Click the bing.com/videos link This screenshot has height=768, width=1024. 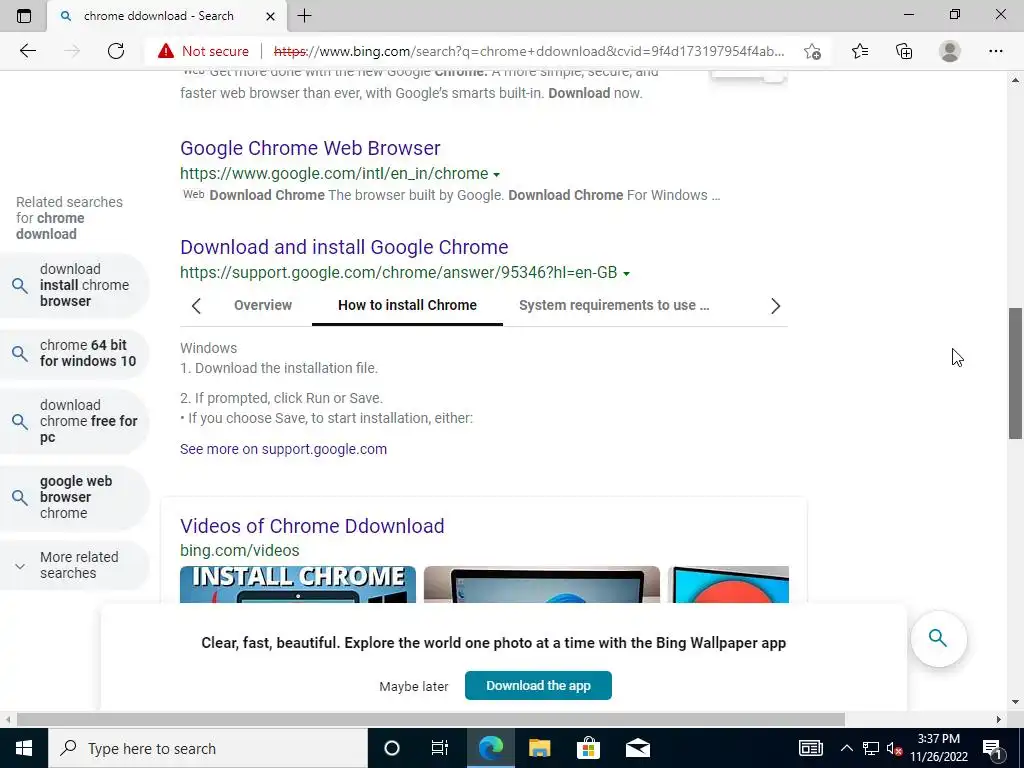point(240,551)
